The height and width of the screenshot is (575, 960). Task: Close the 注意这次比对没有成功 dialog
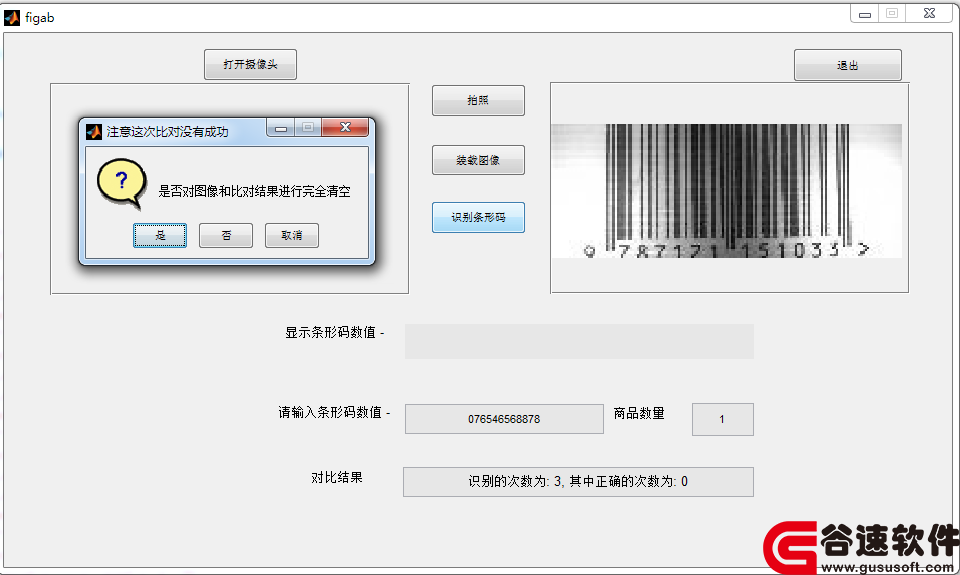pyautogui.click(x=345, y=127)
